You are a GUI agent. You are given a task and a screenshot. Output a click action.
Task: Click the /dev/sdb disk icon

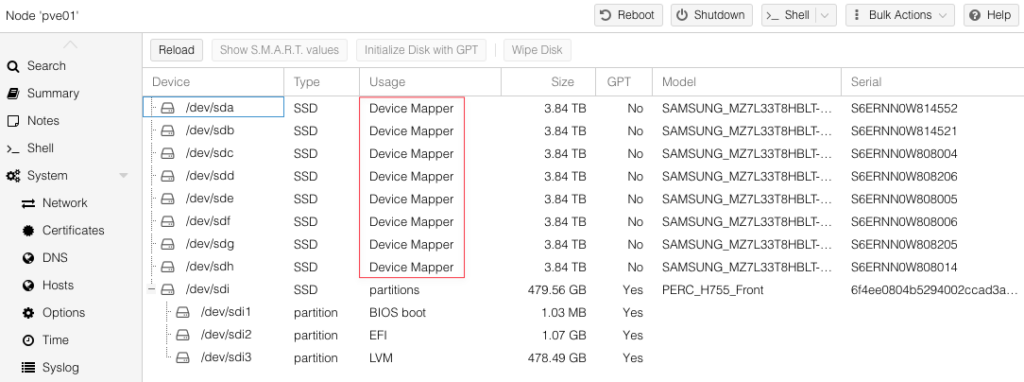168,131
